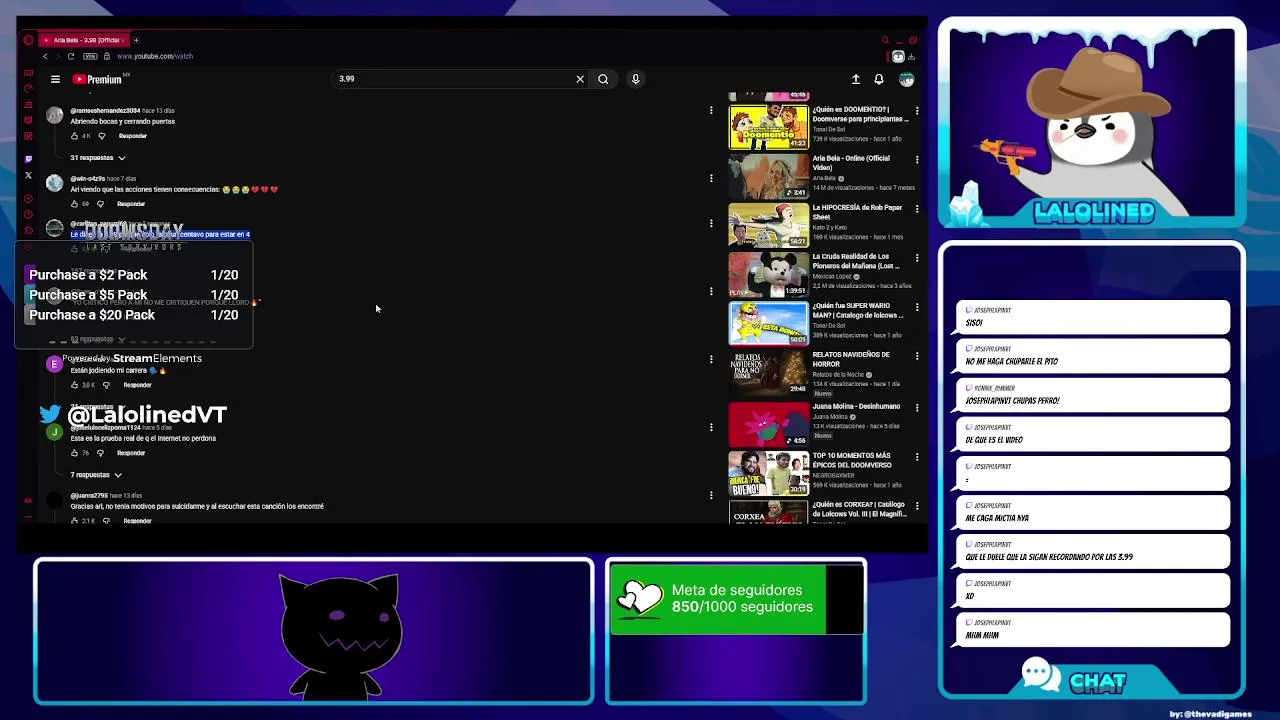
Task: Open 'TOP 10 MOMENTOS MÁS ÉPICOS' video thumbnail
Action: [768, 473]
